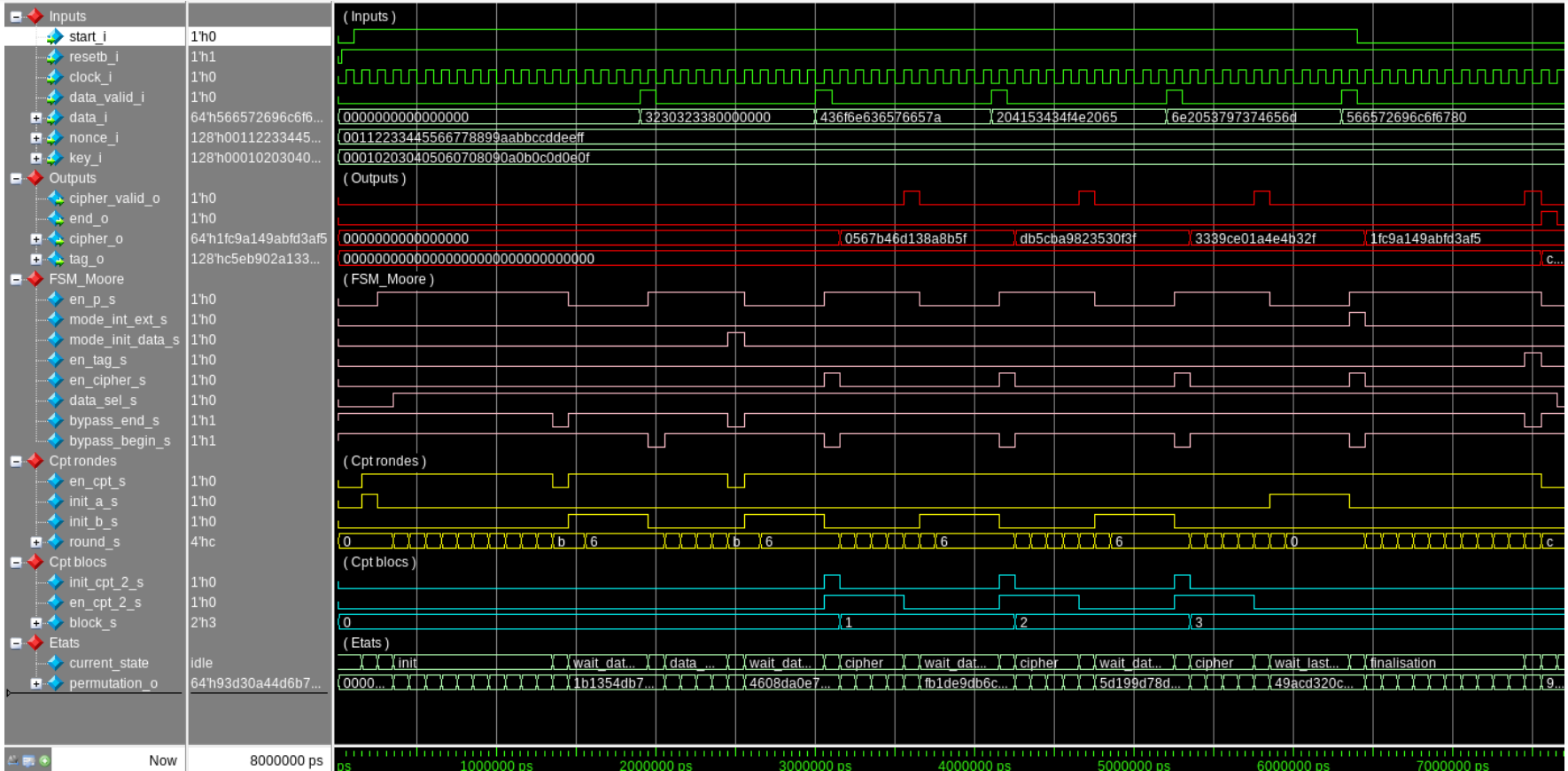The width and height of the screenshot is (1568, 771).
Task: Select the en_cpt_2_s signal name
Action: point(105,603)
